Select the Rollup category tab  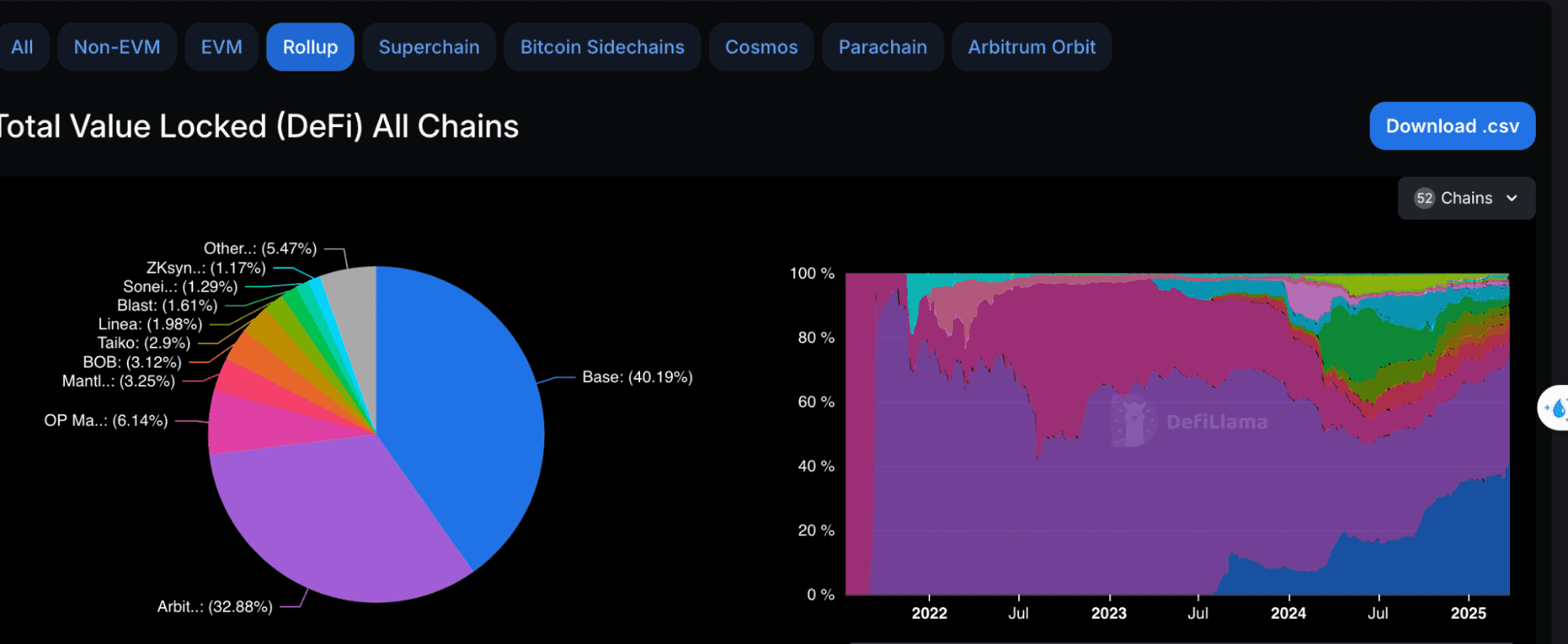click(310, 47)
